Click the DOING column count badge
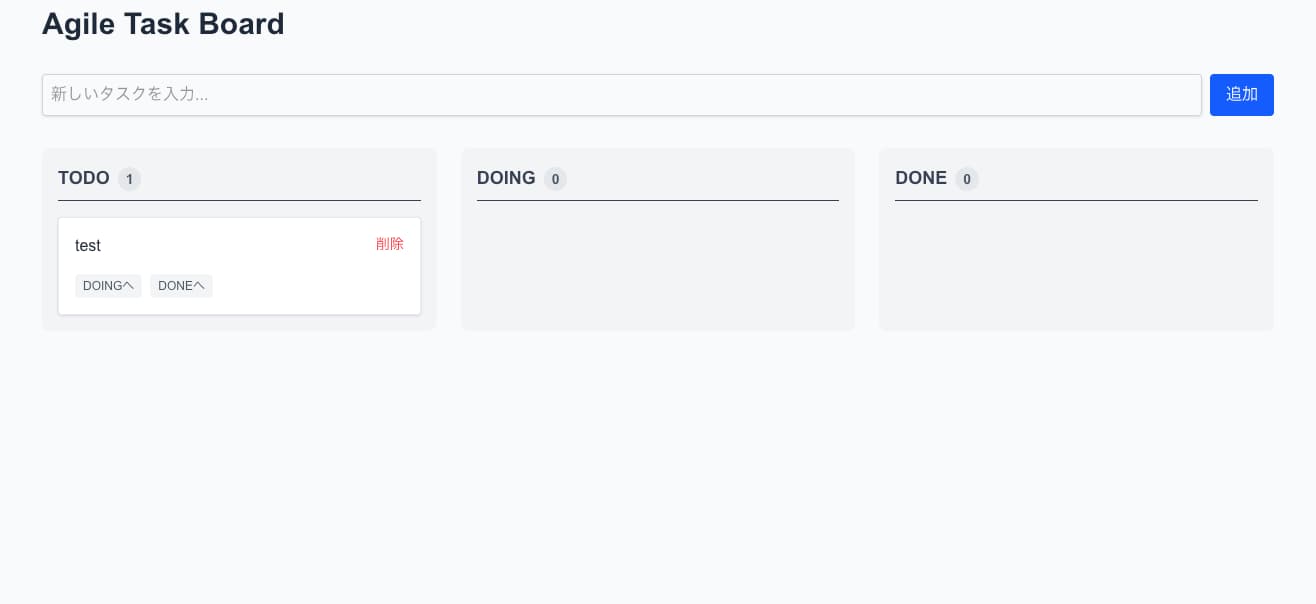This screenshot has height=604, width=1316. tap(555, 179)
